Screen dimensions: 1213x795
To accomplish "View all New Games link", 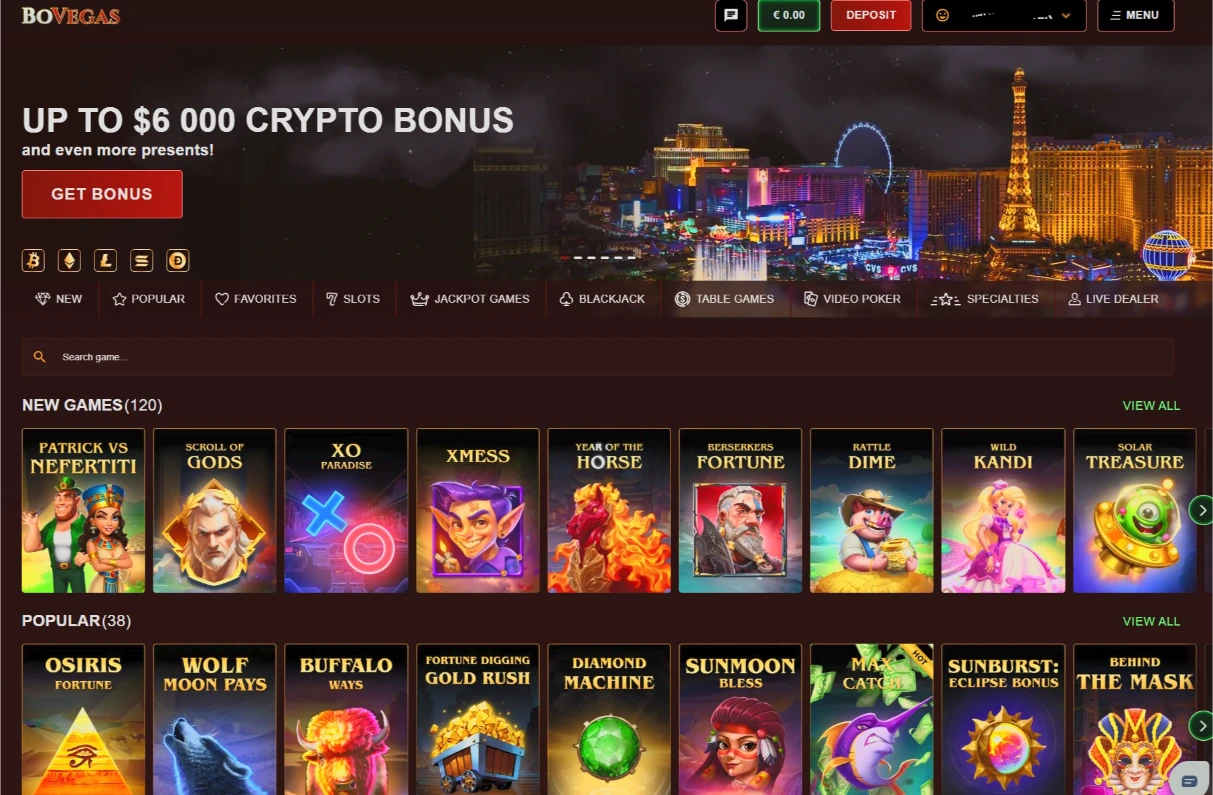I will click(1151, 406).
